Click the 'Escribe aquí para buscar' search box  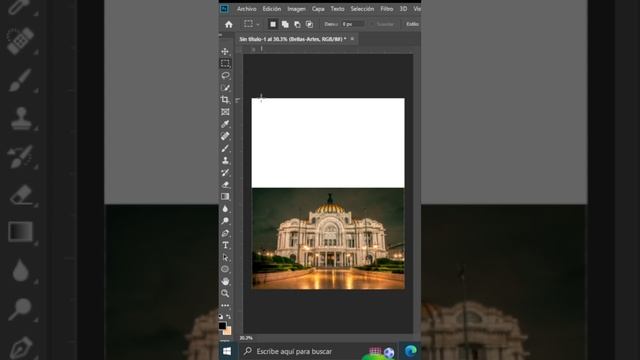318,351
